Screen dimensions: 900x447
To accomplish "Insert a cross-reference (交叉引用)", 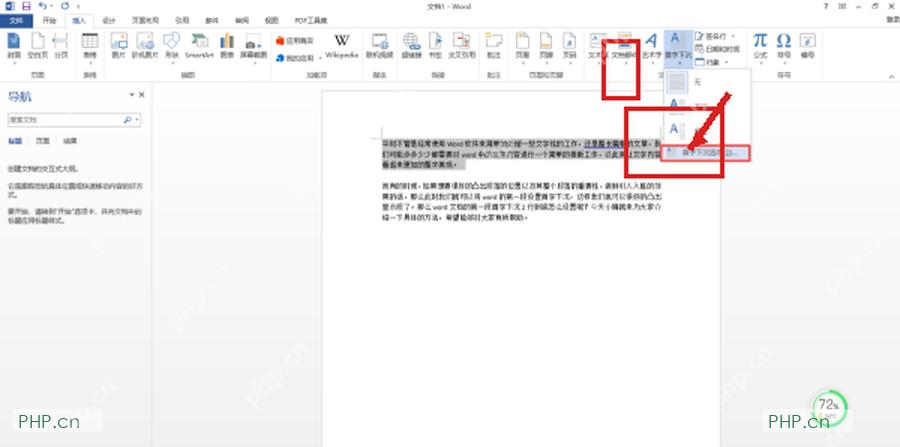I will click(x=461, y=46).
